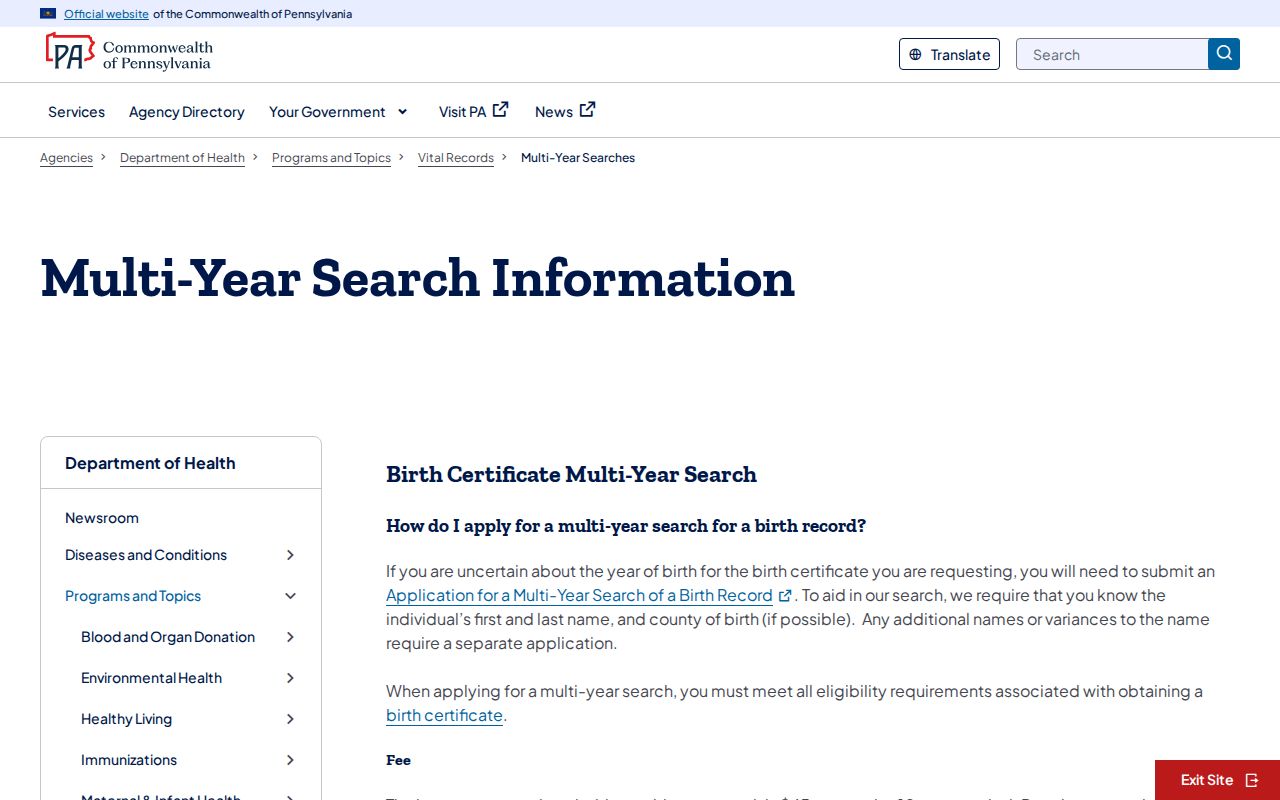The height and width of the screenshot is (800, 1280).
Task: Go to Department of Health breadcrumb
Action: [182, 158]
